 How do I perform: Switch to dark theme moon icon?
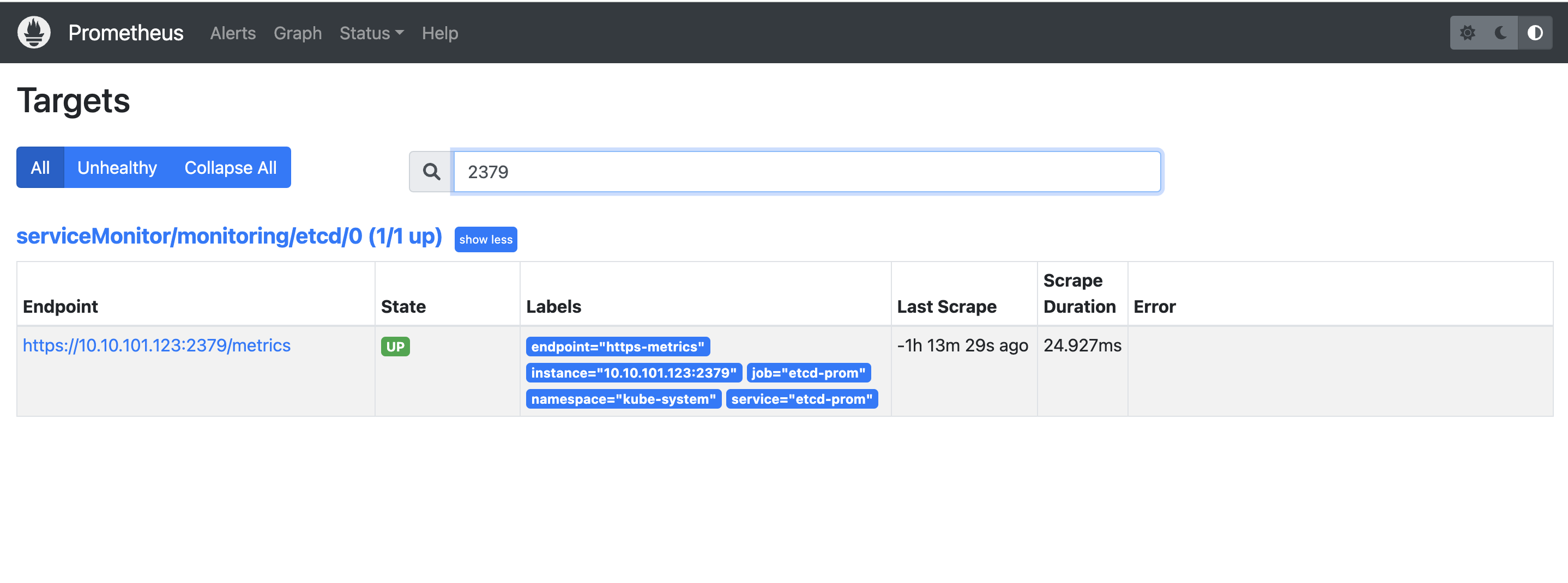(x=1501, y=32)
